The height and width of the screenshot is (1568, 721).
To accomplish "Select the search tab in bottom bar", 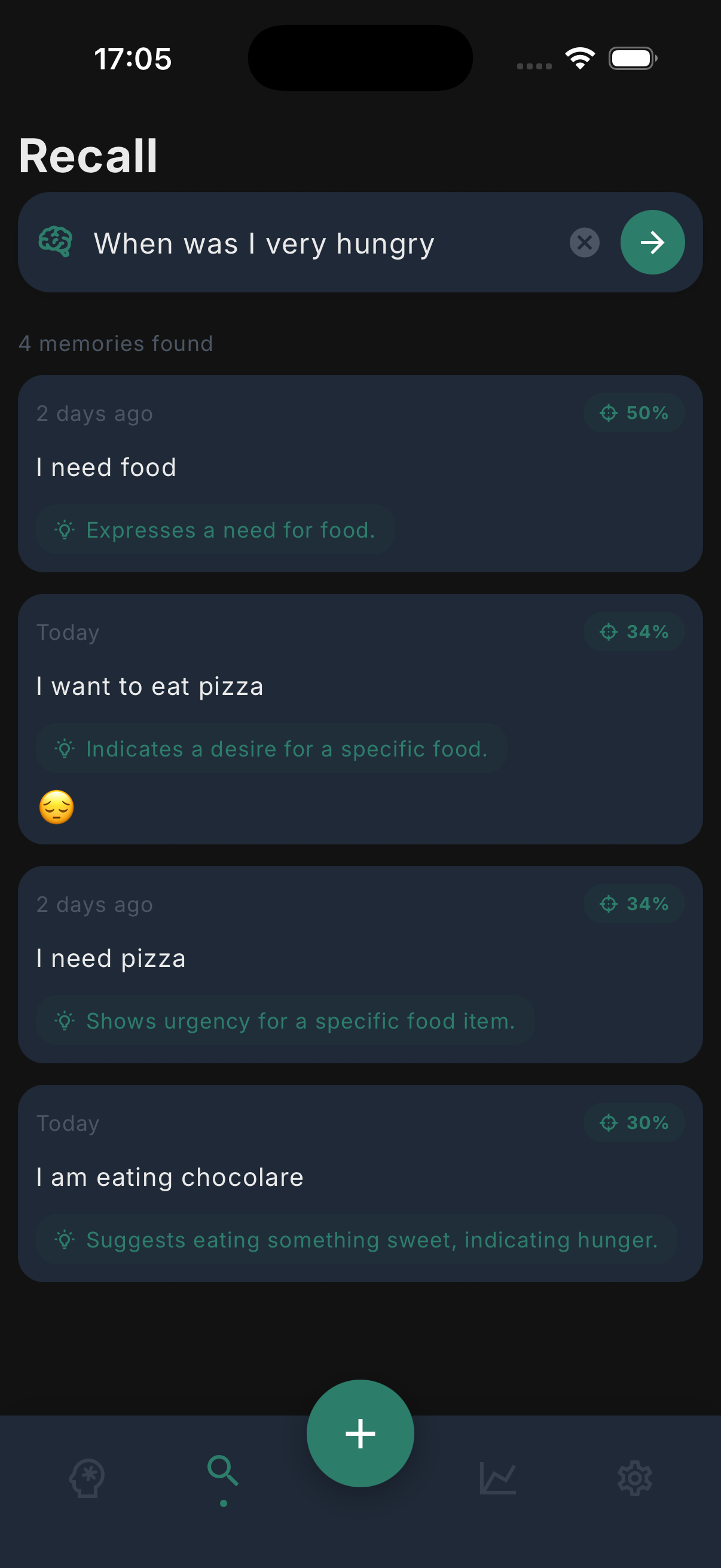I will point(224,1472).
